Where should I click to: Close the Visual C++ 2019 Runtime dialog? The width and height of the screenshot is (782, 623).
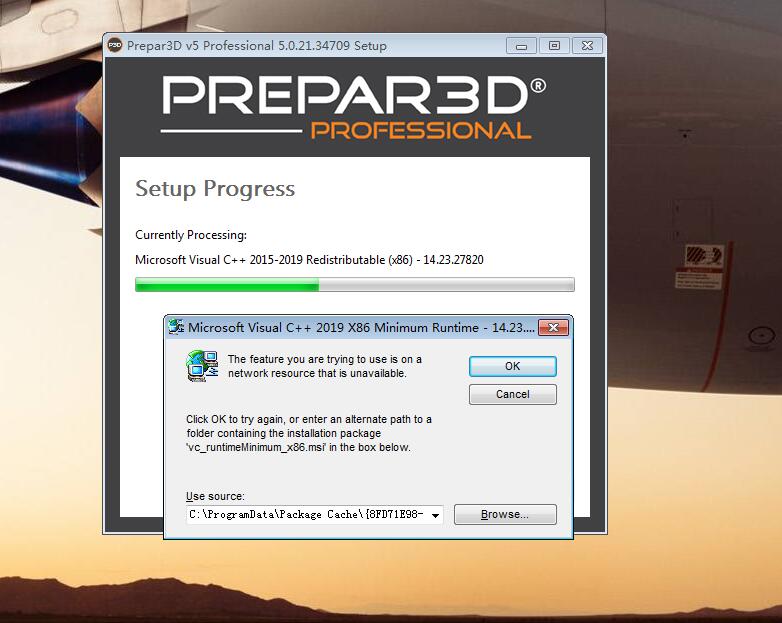pyautogui.click(x=553, y=328)
